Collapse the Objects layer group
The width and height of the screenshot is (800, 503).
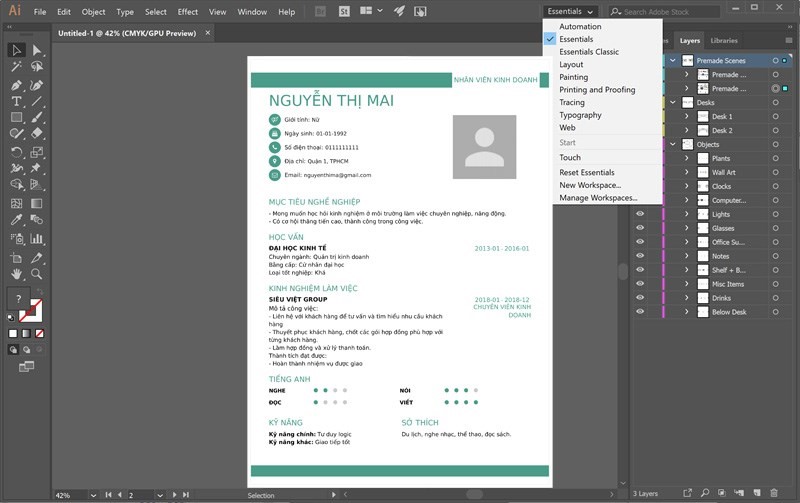point(673,144)
